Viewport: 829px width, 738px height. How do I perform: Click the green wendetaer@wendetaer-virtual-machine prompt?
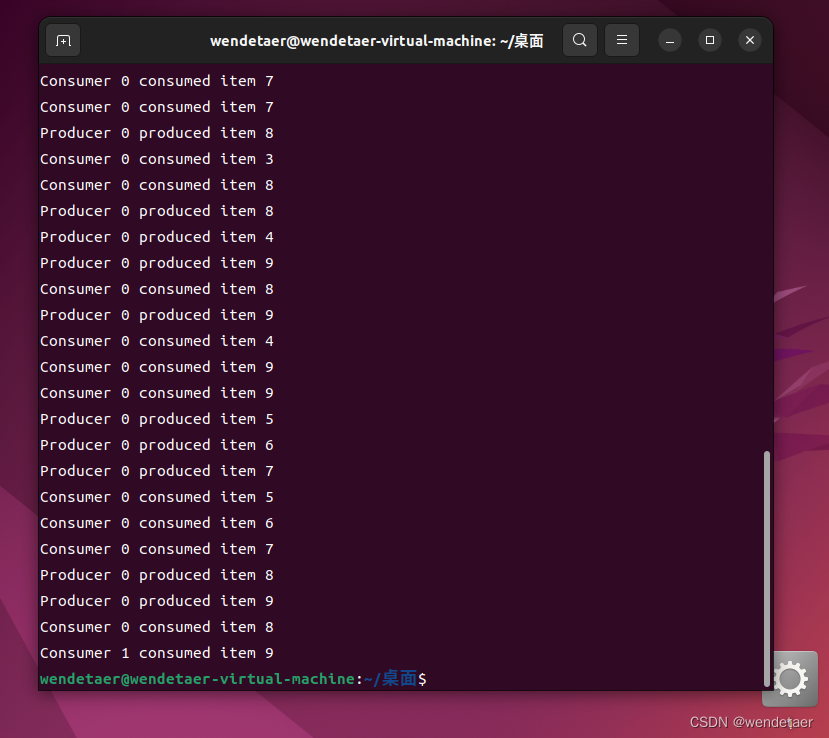[x=198, y=679]
